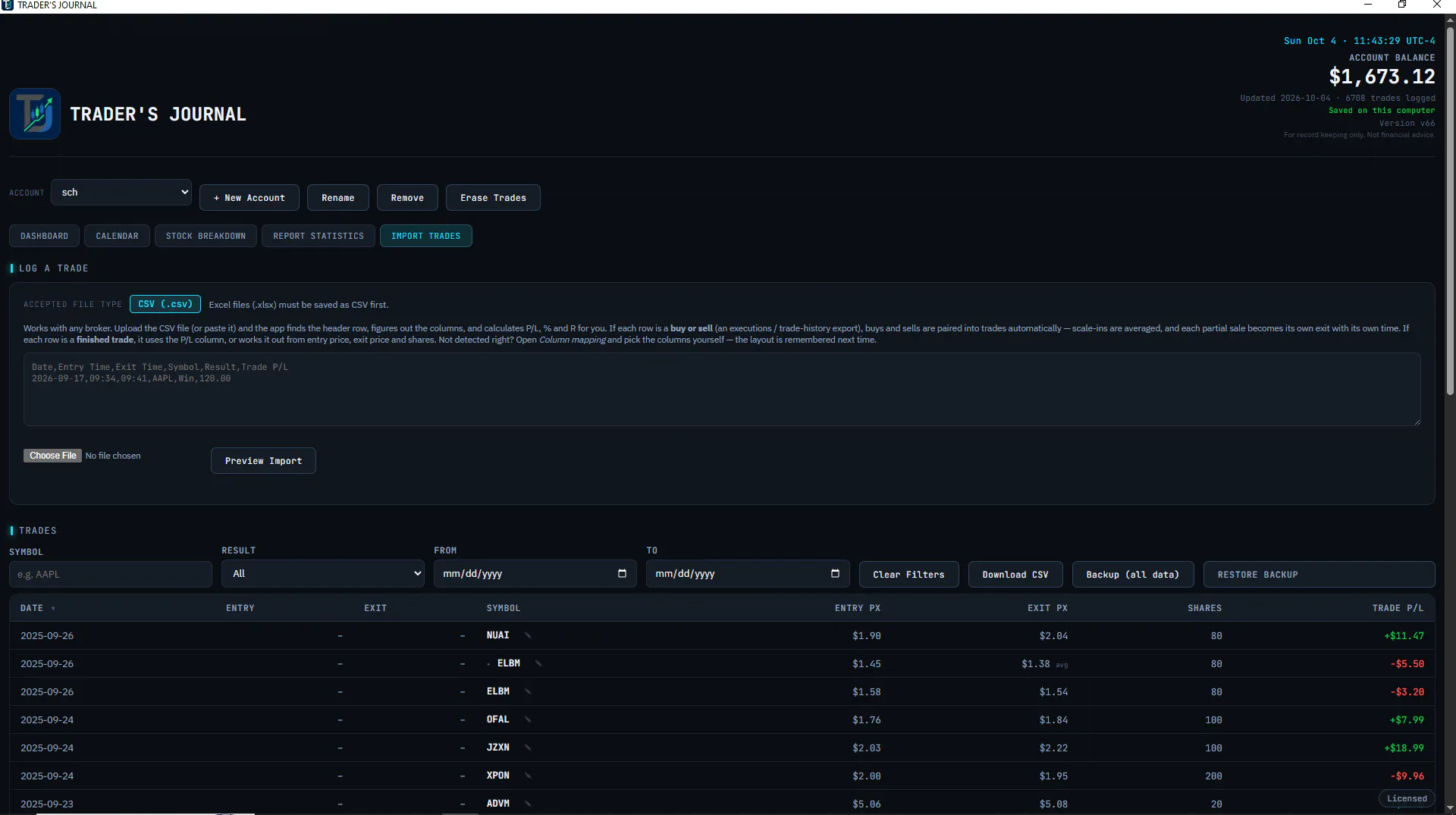
Task: Select the IMPORT TRADES tab
Action: pyautogui.click(x=426, y=236)
